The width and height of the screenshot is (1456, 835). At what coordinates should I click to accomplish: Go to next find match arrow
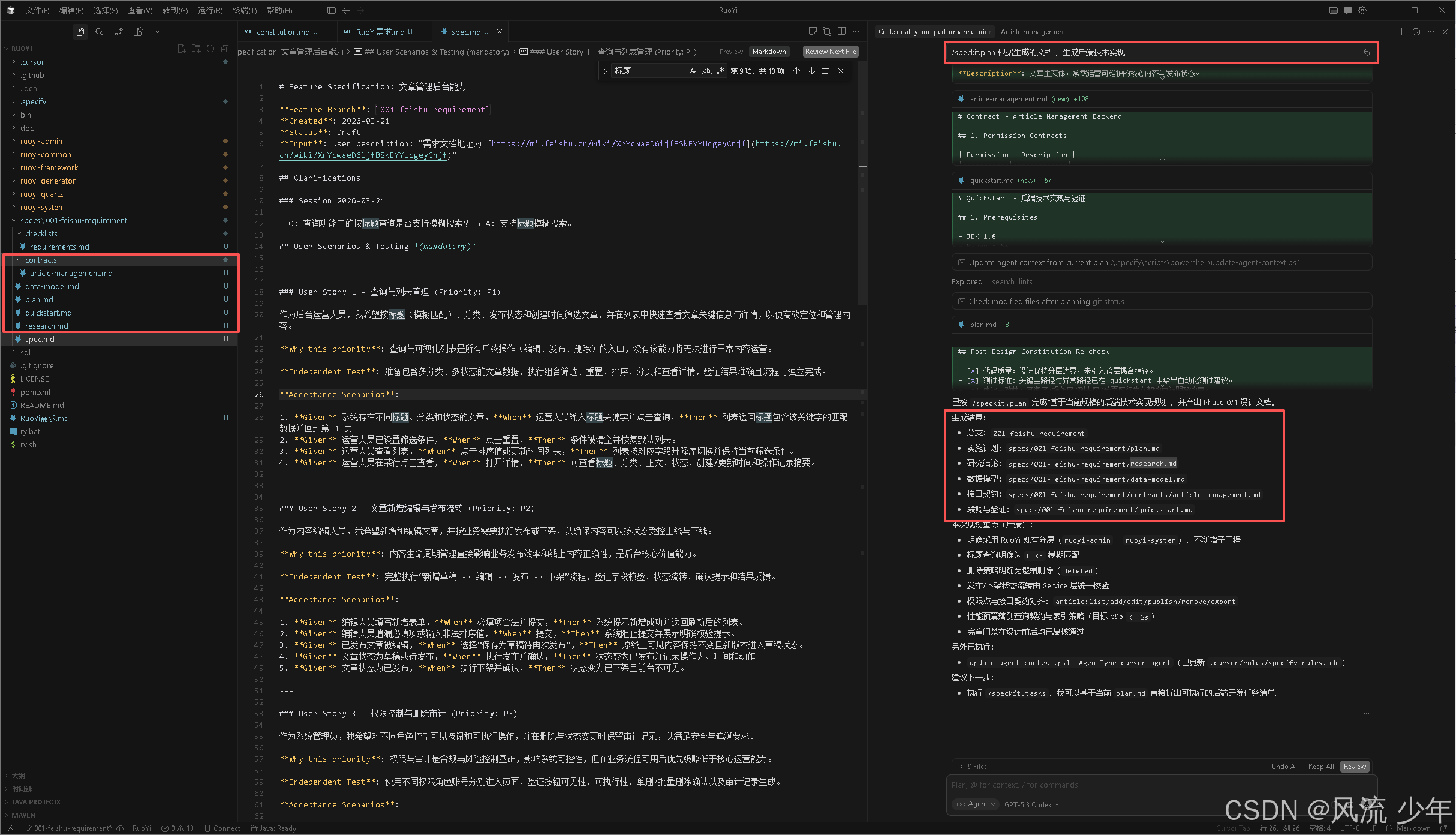pos(811,71)
